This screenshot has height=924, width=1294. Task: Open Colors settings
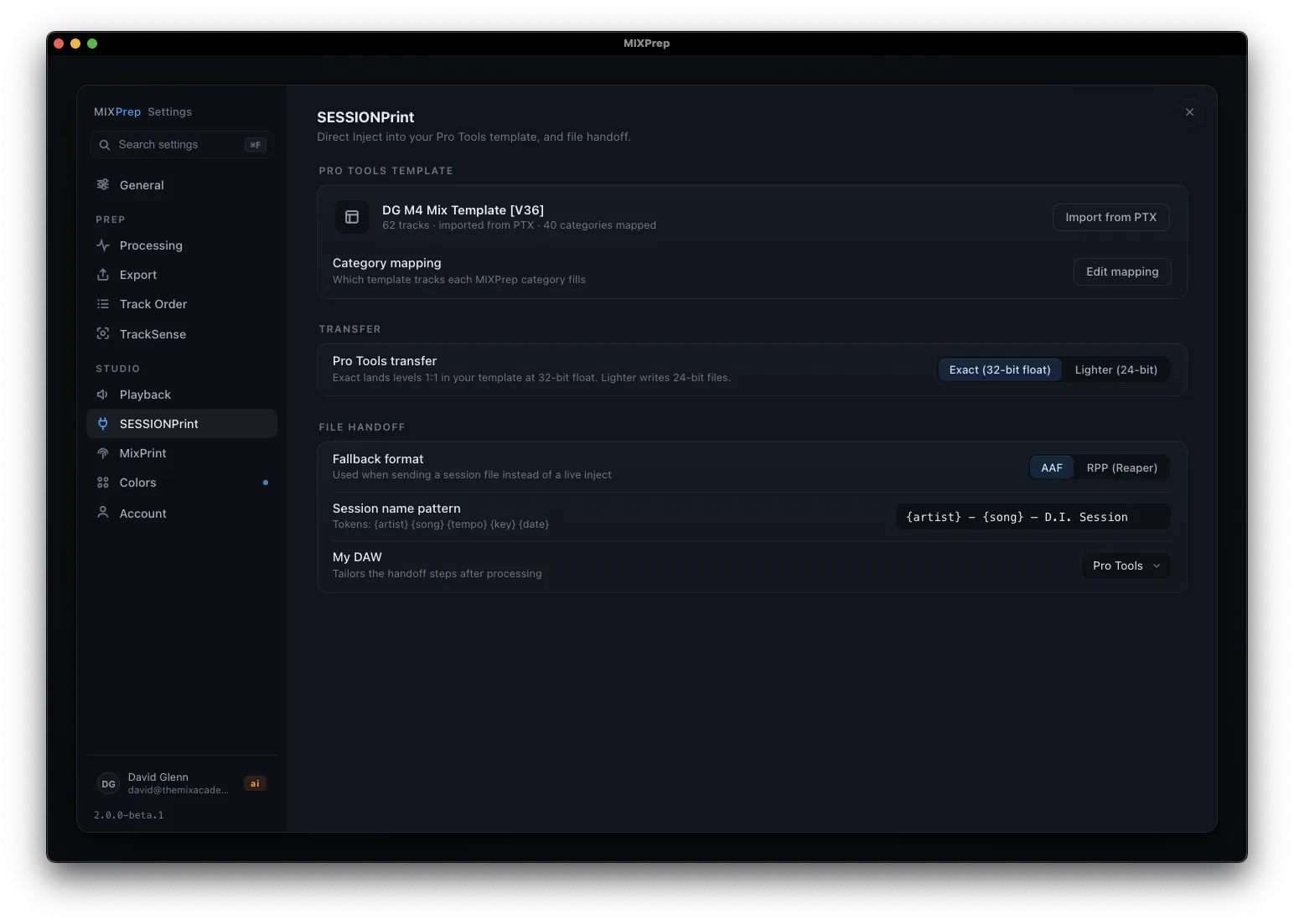182,483
